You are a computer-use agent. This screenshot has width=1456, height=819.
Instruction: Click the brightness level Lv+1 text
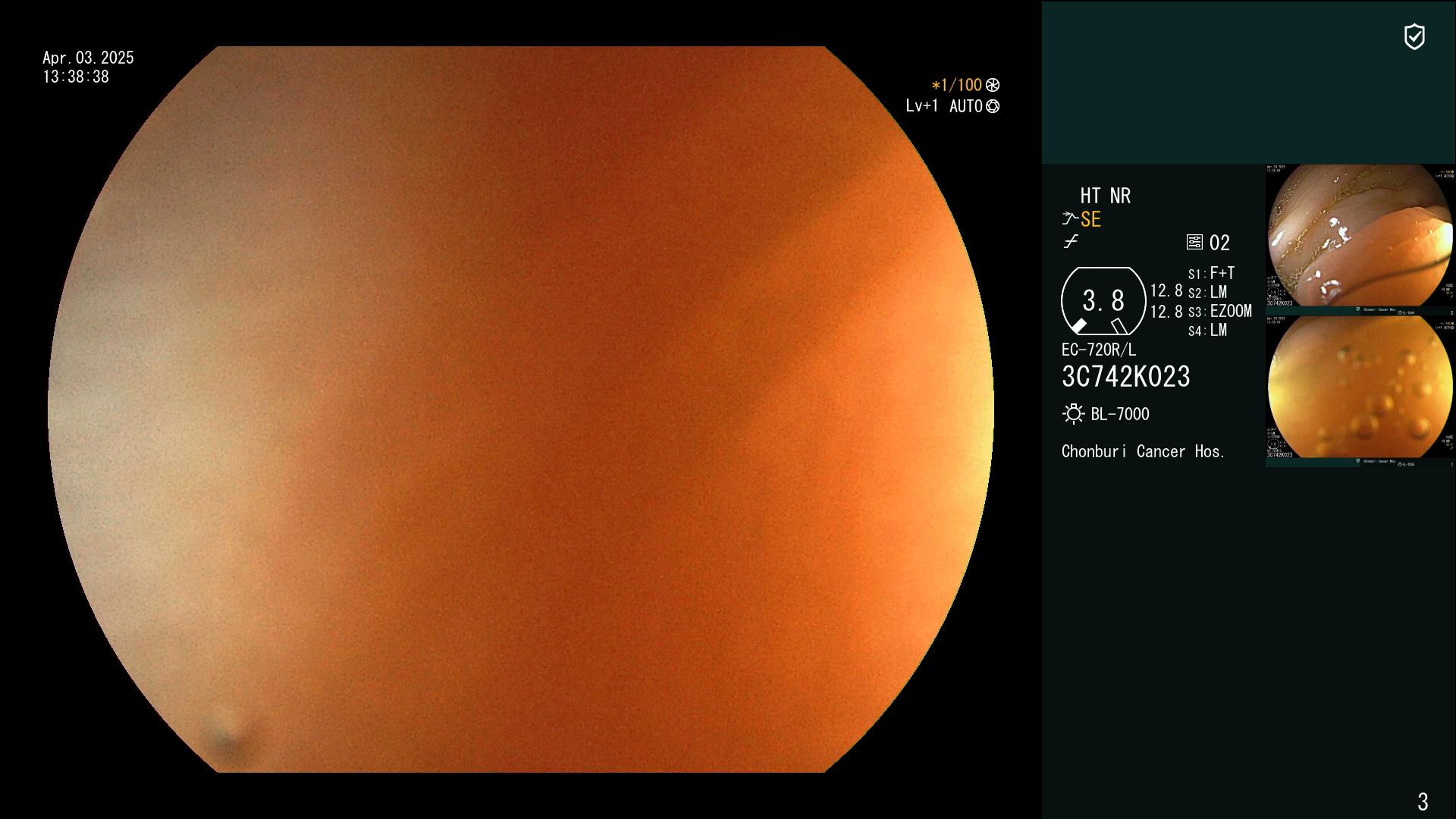pos(921,106)
